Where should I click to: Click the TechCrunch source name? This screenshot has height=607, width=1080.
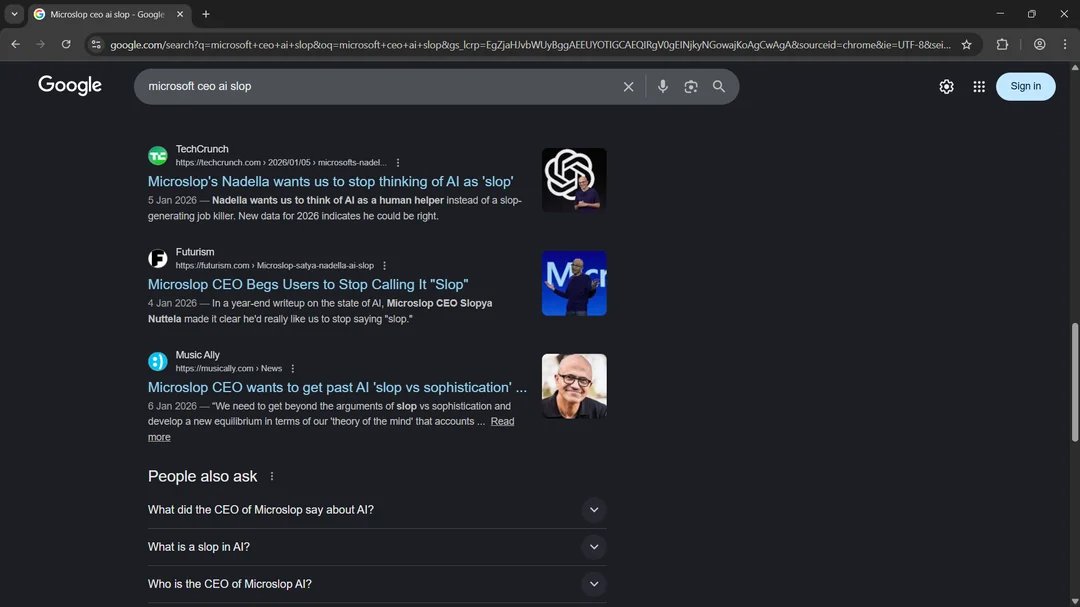202,149
